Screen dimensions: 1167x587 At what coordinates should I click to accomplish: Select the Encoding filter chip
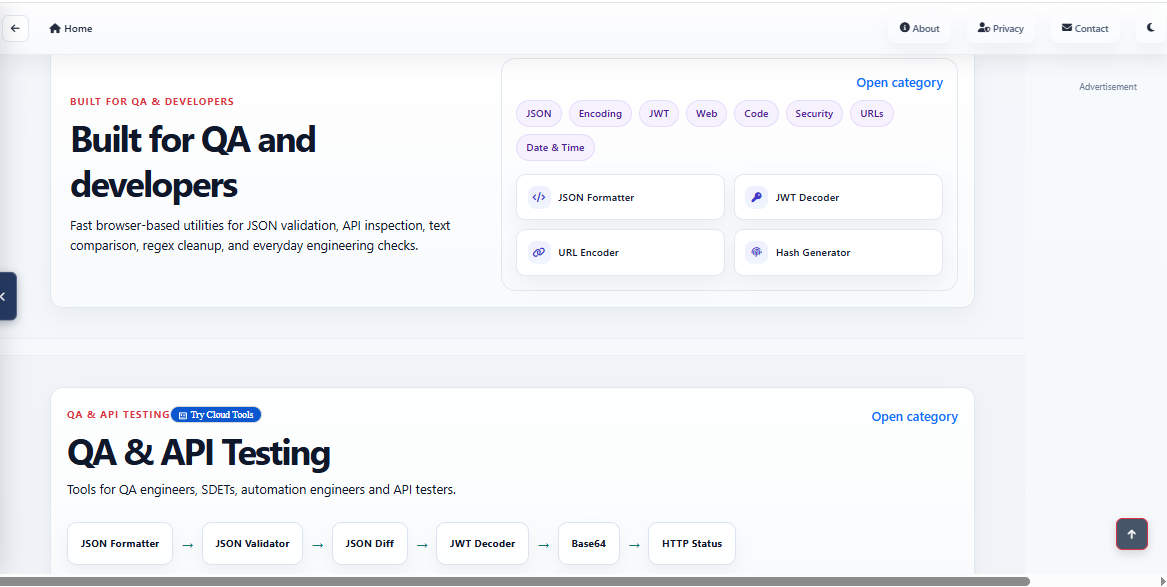(600, 114)
